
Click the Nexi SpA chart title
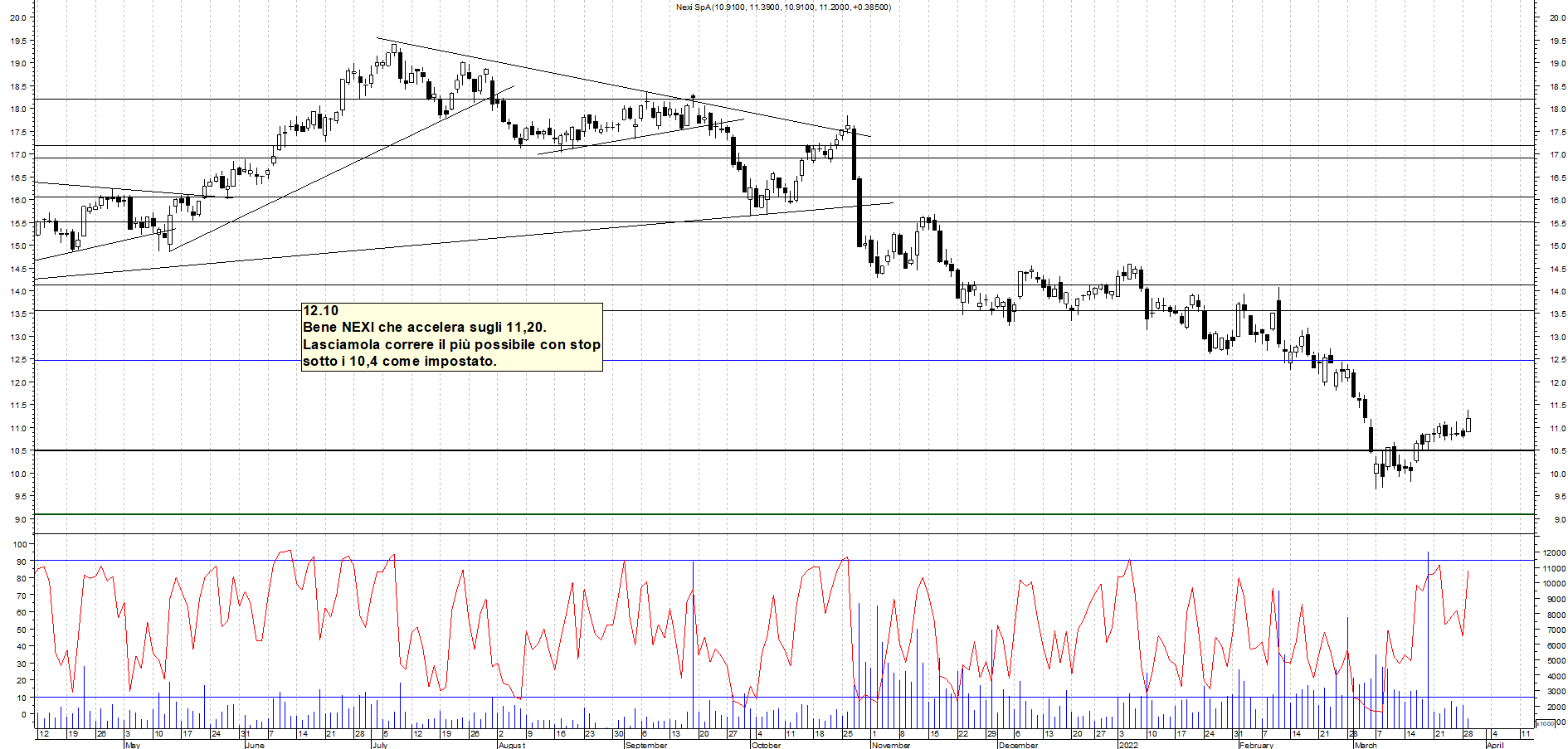pyautogui.click(x=783, y=7)
